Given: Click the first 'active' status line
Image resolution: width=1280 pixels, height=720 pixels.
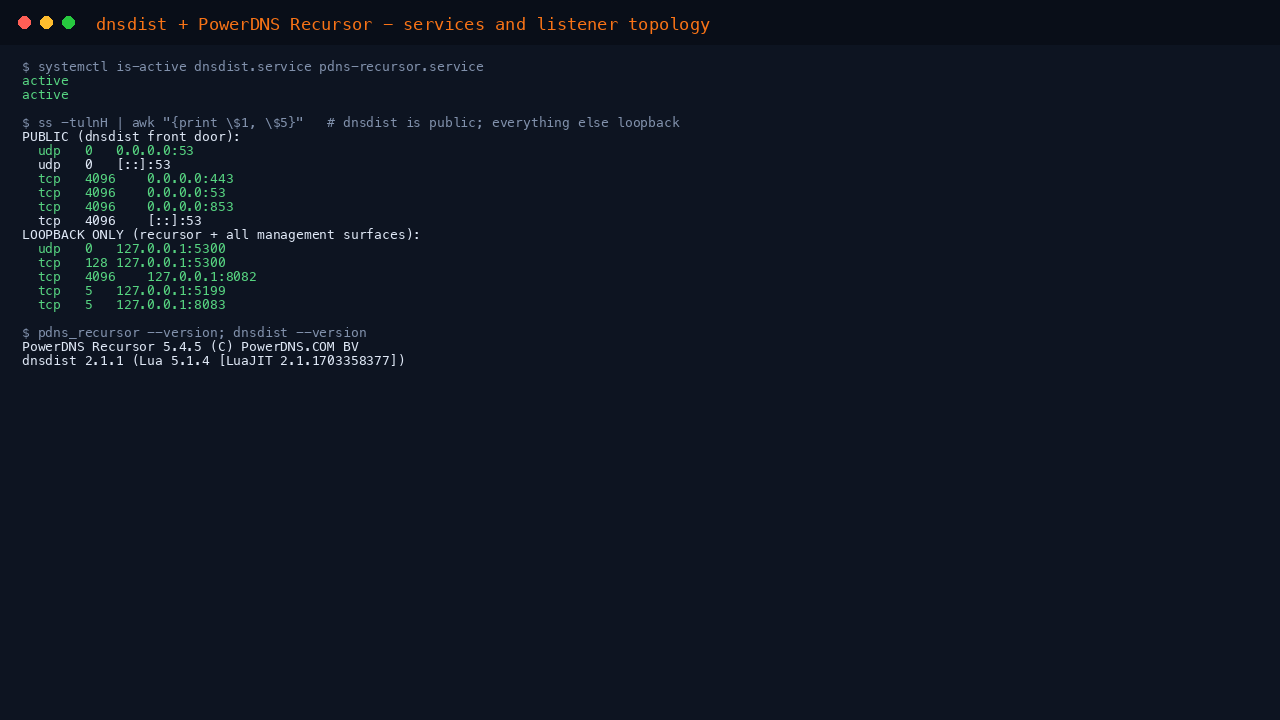Looking at the screenshot, I should click(x=45, y=81).
